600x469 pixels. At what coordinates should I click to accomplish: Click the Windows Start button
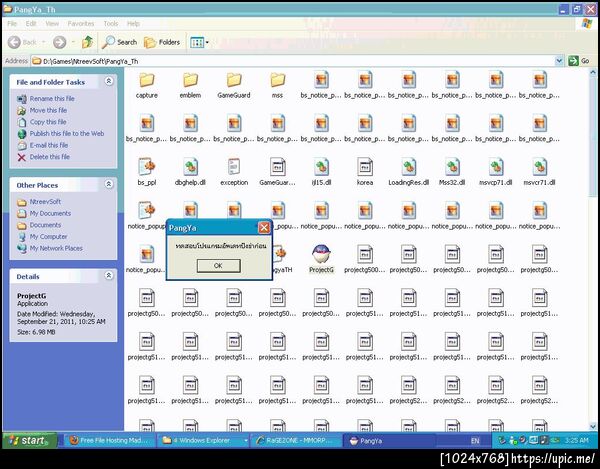[x=30, y=440]
